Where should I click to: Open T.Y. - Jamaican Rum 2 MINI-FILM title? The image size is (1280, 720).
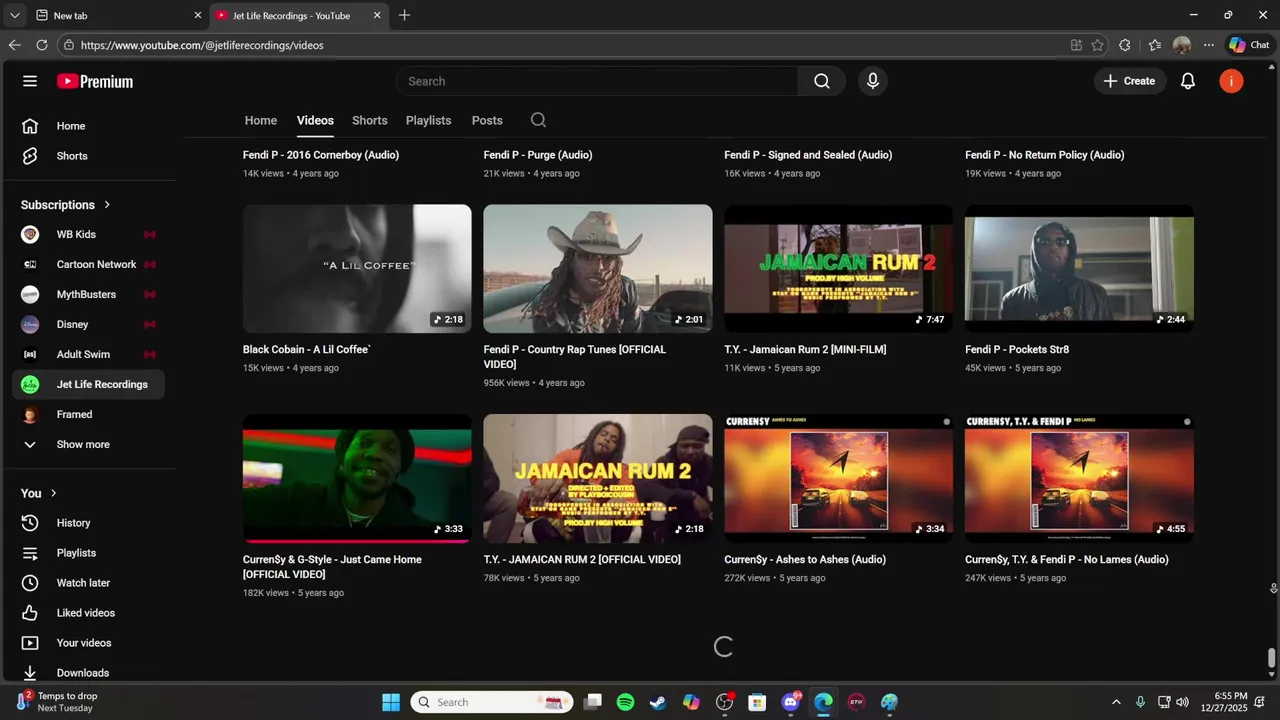point(805,350)
